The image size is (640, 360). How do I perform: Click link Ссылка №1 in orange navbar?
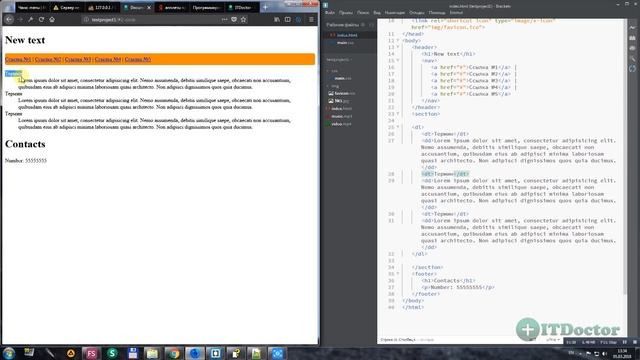[x=18, y=60]
